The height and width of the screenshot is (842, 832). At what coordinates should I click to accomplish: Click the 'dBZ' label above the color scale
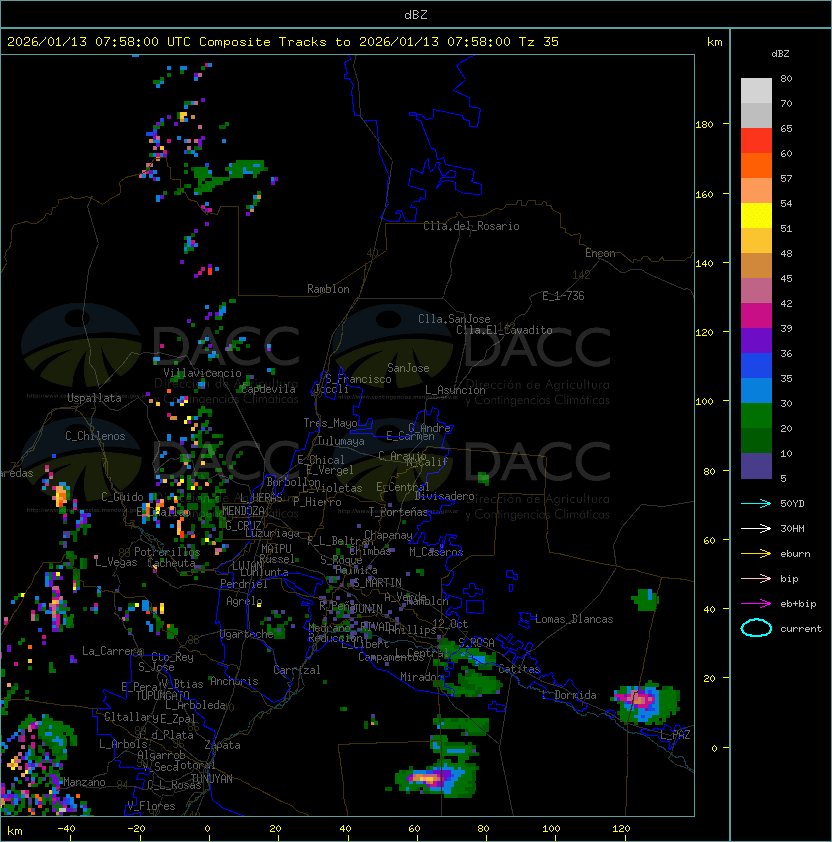coord(780,54)
